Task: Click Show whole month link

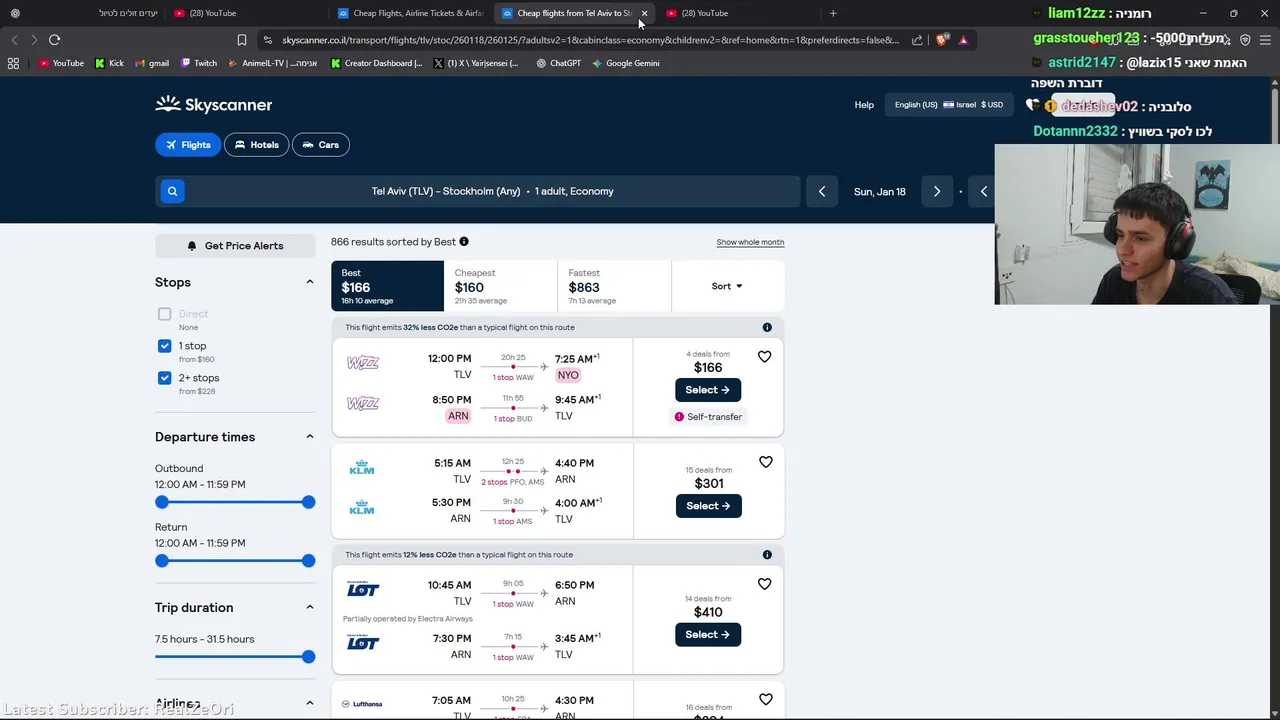Action: pos(750,242)
